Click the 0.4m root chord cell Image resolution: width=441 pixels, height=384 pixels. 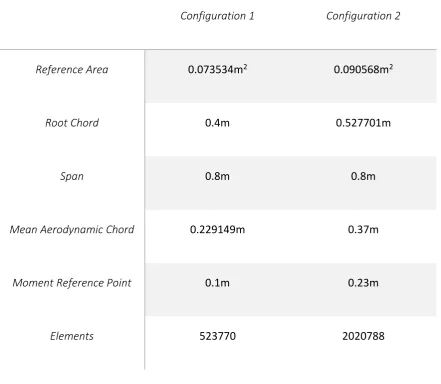tap(217, 123)
